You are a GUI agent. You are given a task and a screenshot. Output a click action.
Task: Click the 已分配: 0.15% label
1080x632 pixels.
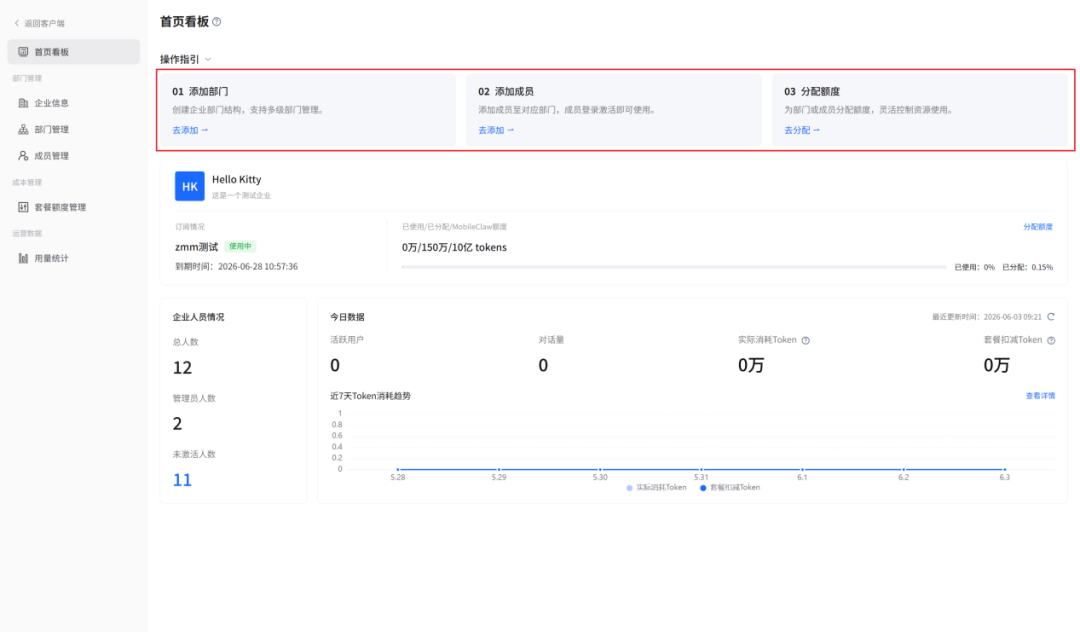(x=1027, y=267)
